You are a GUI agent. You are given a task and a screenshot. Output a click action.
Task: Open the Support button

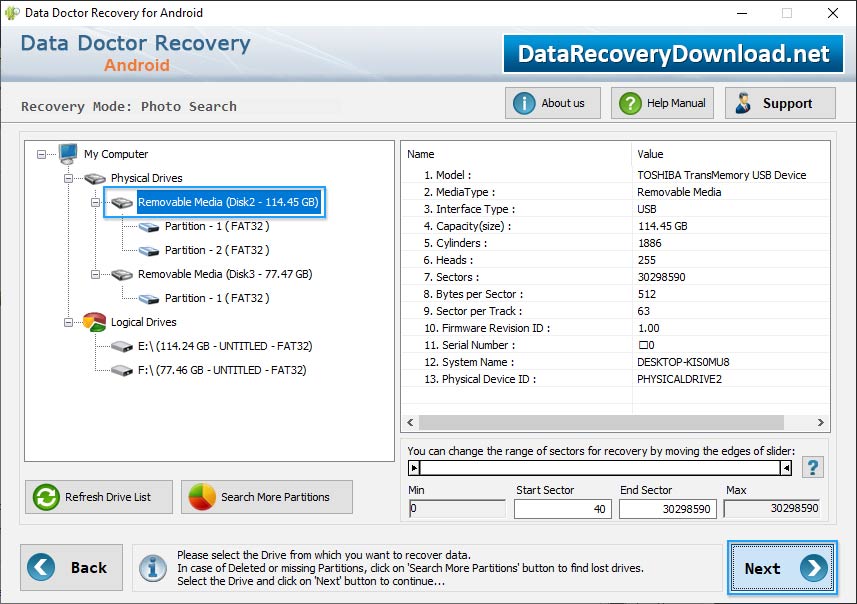(x=780, y=103)
